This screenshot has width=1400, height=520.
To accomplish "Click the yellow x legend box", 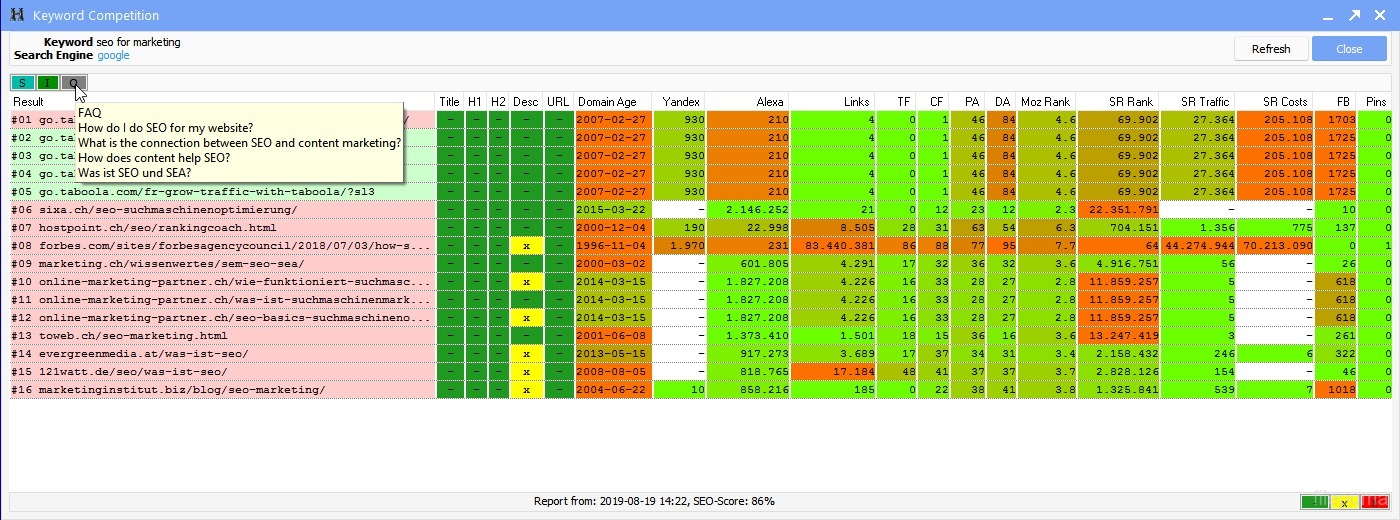I will pyautogui.click(x=1344, y=501).
